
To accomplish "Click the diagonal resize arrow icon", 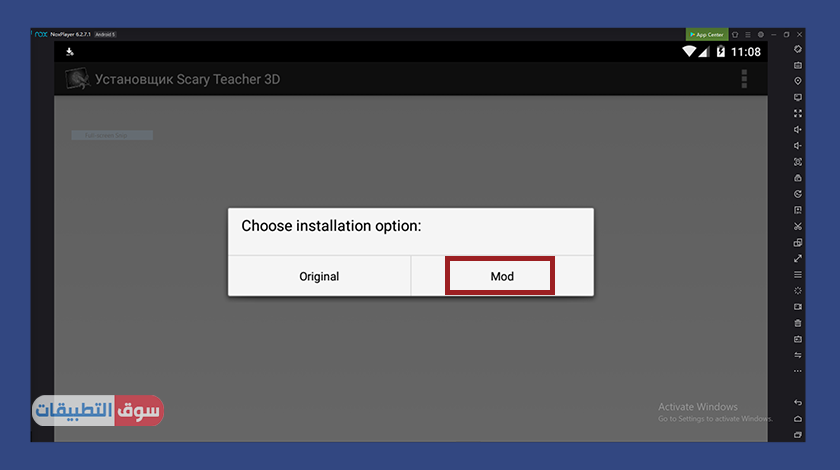I will (x=798, y=258).
